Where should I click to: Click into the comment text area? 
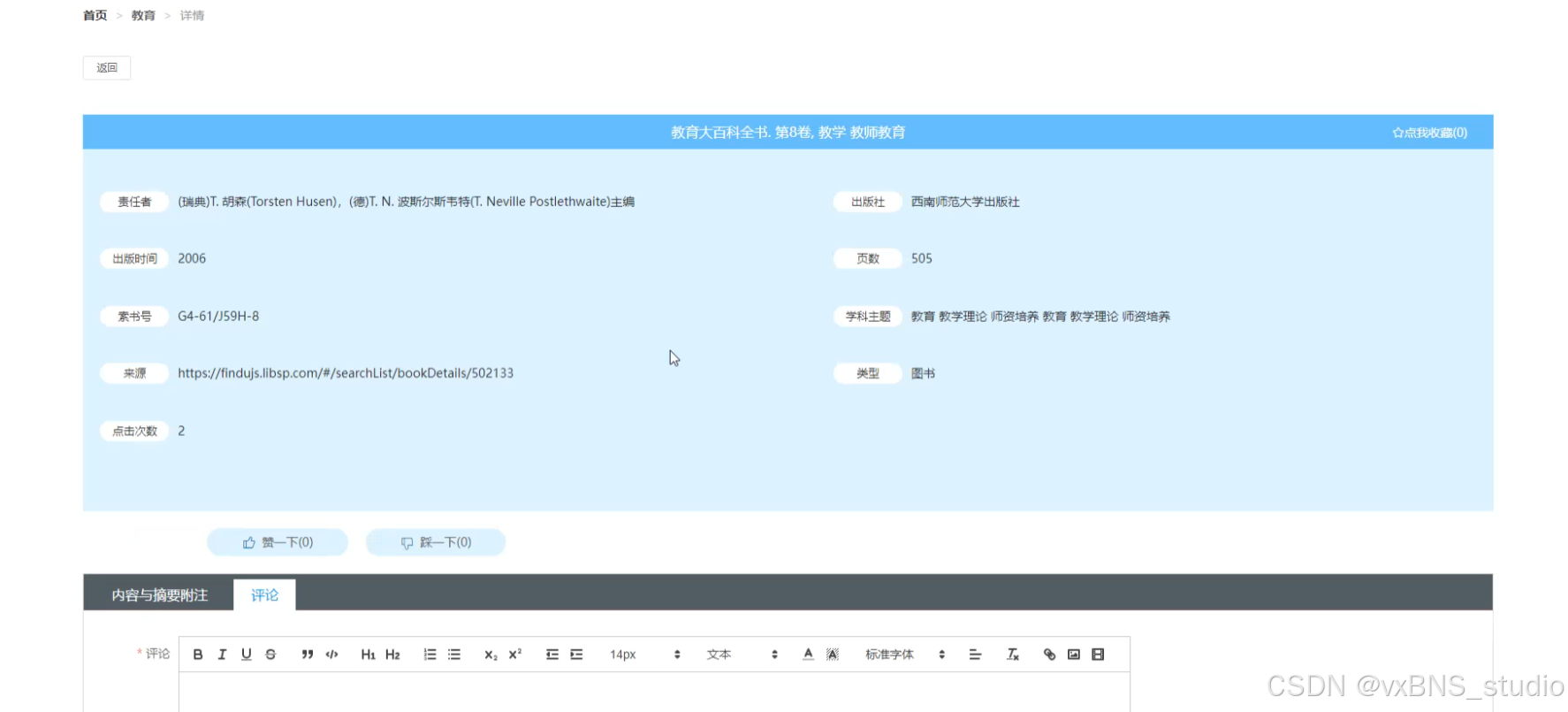tap(654, 692)
